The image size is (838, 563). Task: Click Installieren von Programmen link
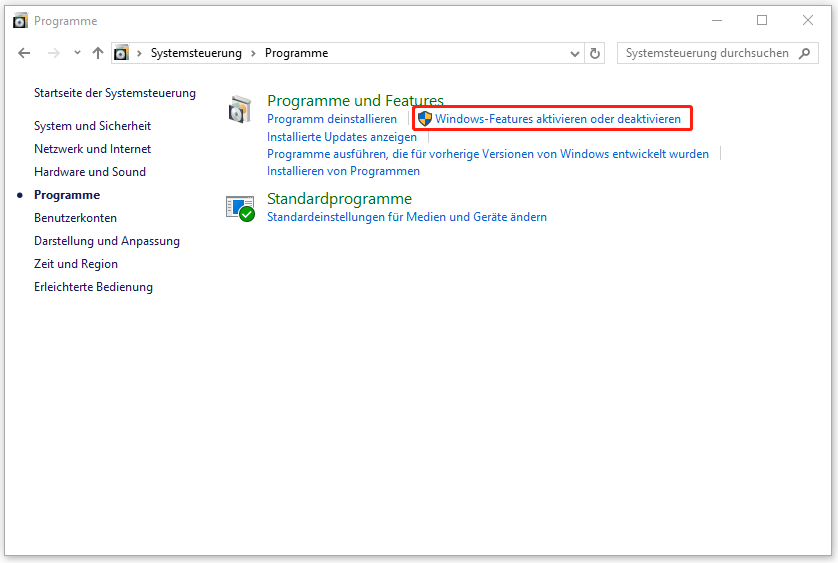tap(344, 171)
